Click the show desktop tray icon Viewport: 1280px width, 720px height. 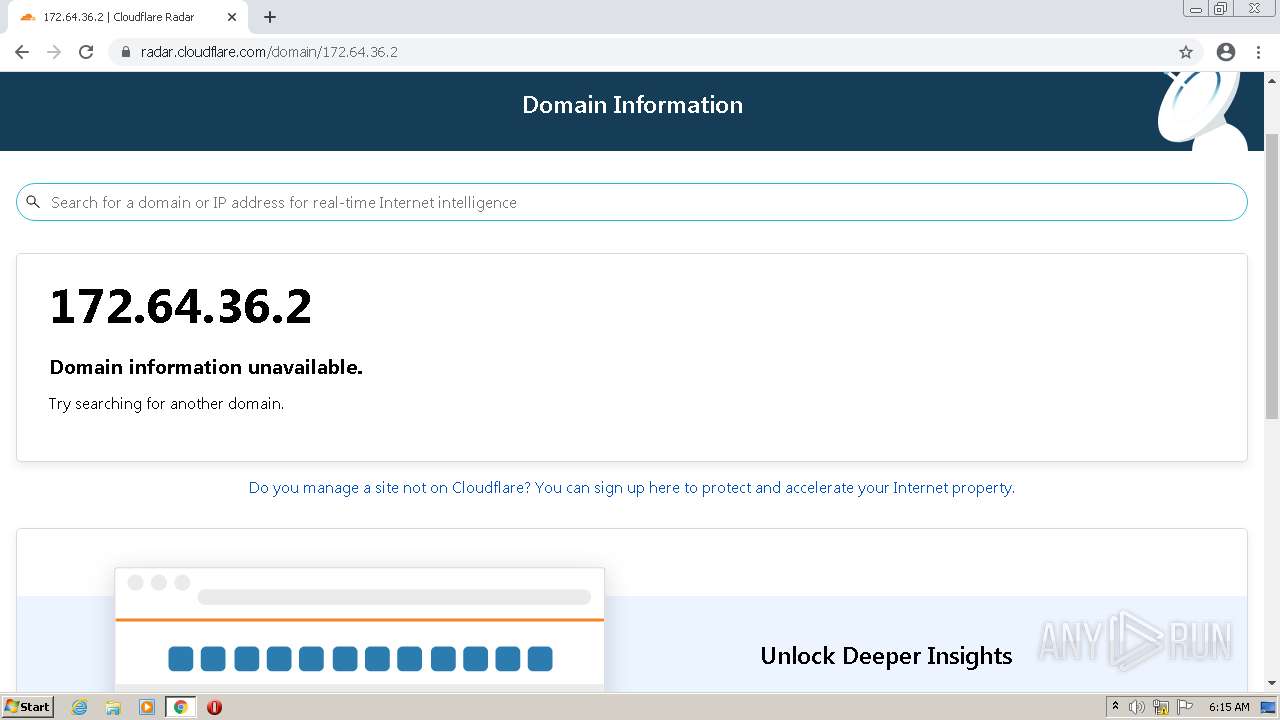(x=1268, y=707)
